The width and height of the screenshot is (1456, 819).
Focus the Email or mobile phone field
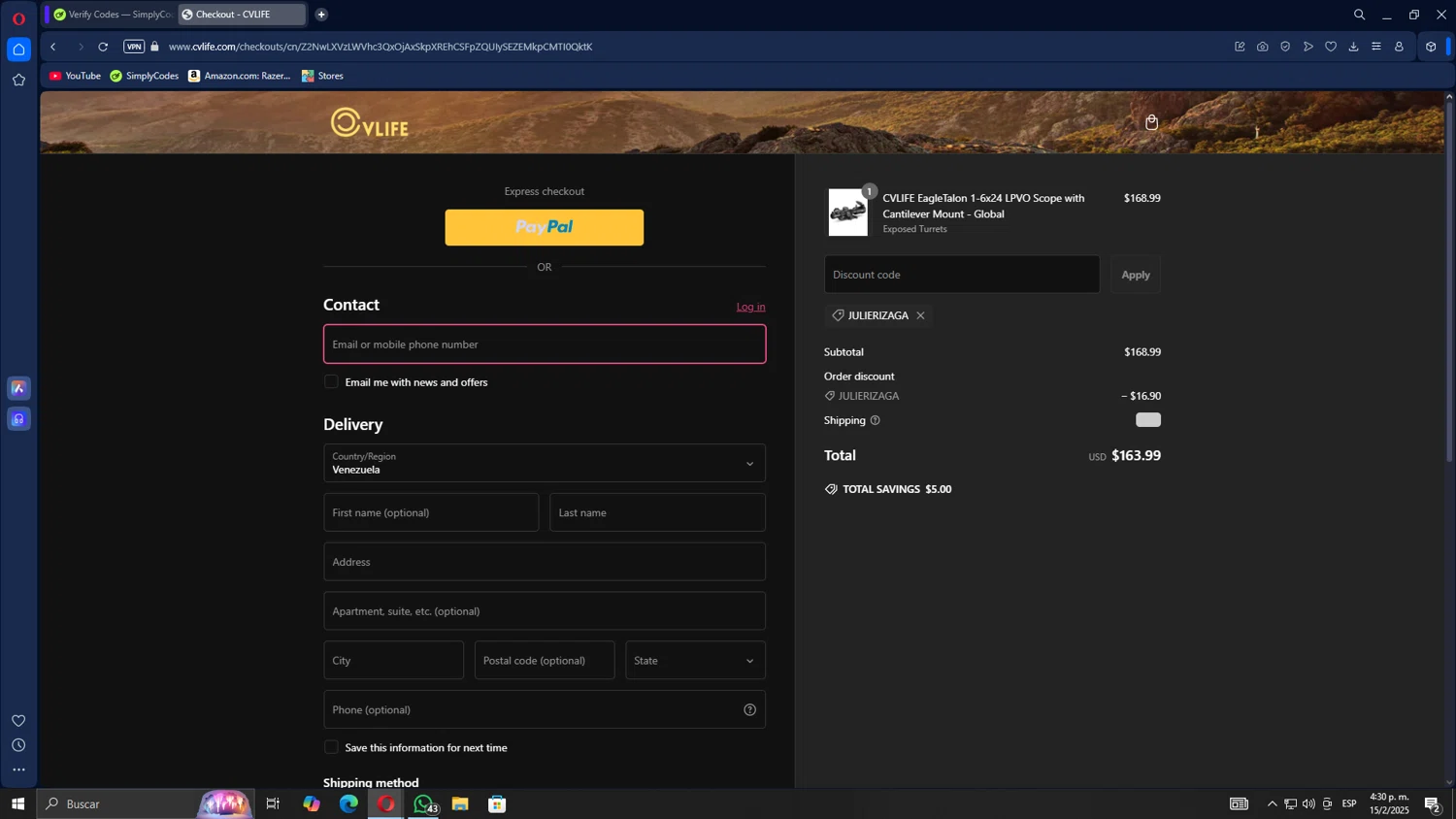[x=545, y=344]
